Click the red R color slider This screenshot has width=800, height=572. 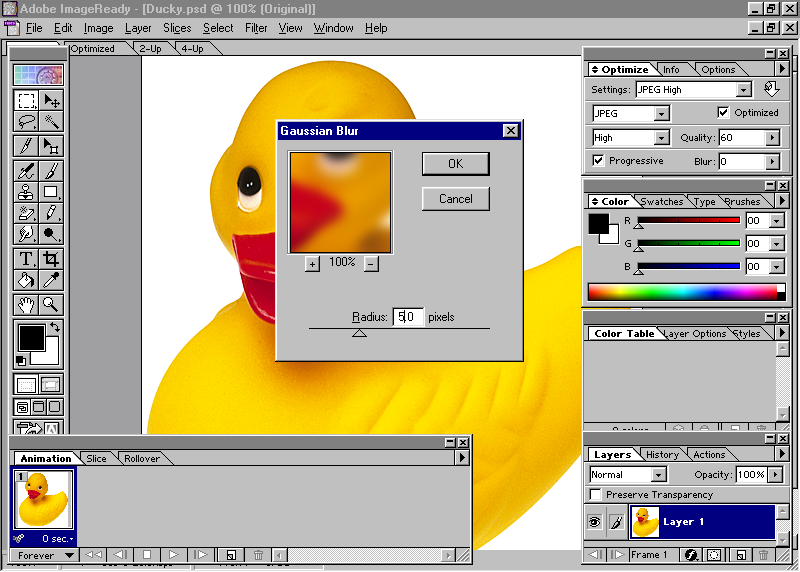coord(688,220)
